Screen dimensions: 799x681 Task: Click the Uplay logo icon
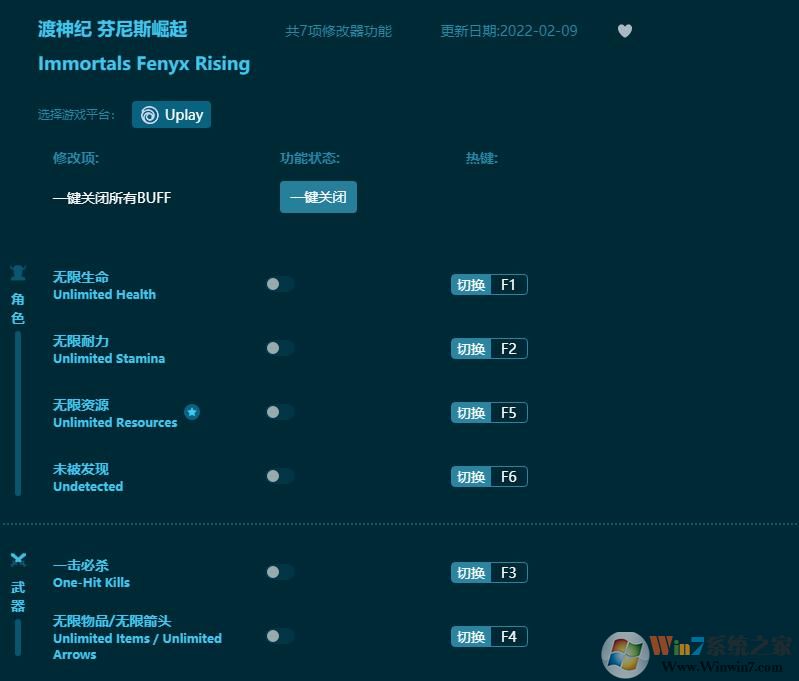(x=149, y=115)
